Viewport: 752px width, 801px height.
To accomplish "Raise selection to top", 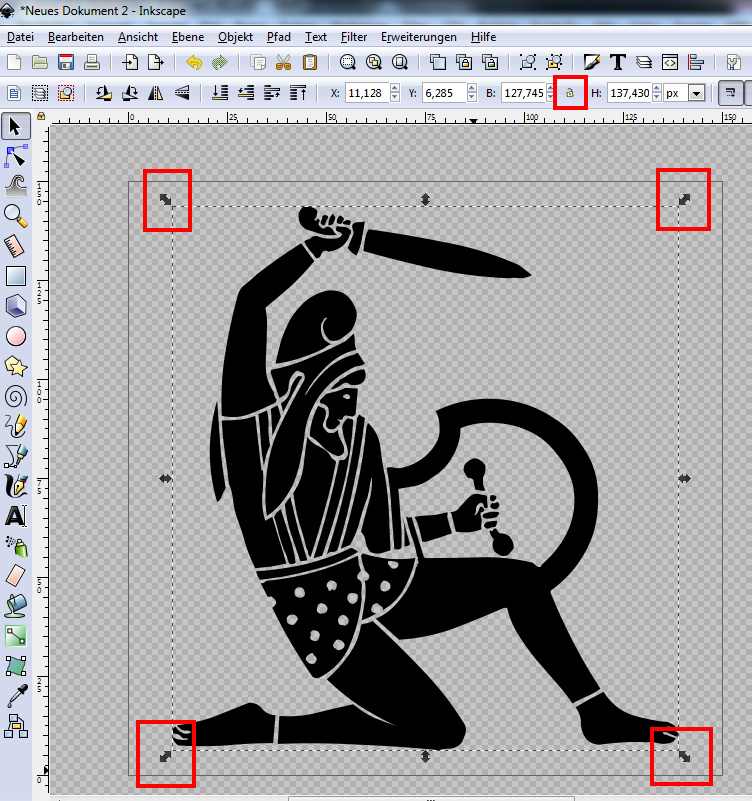I will pyautogui.click(x=298, y=93).
